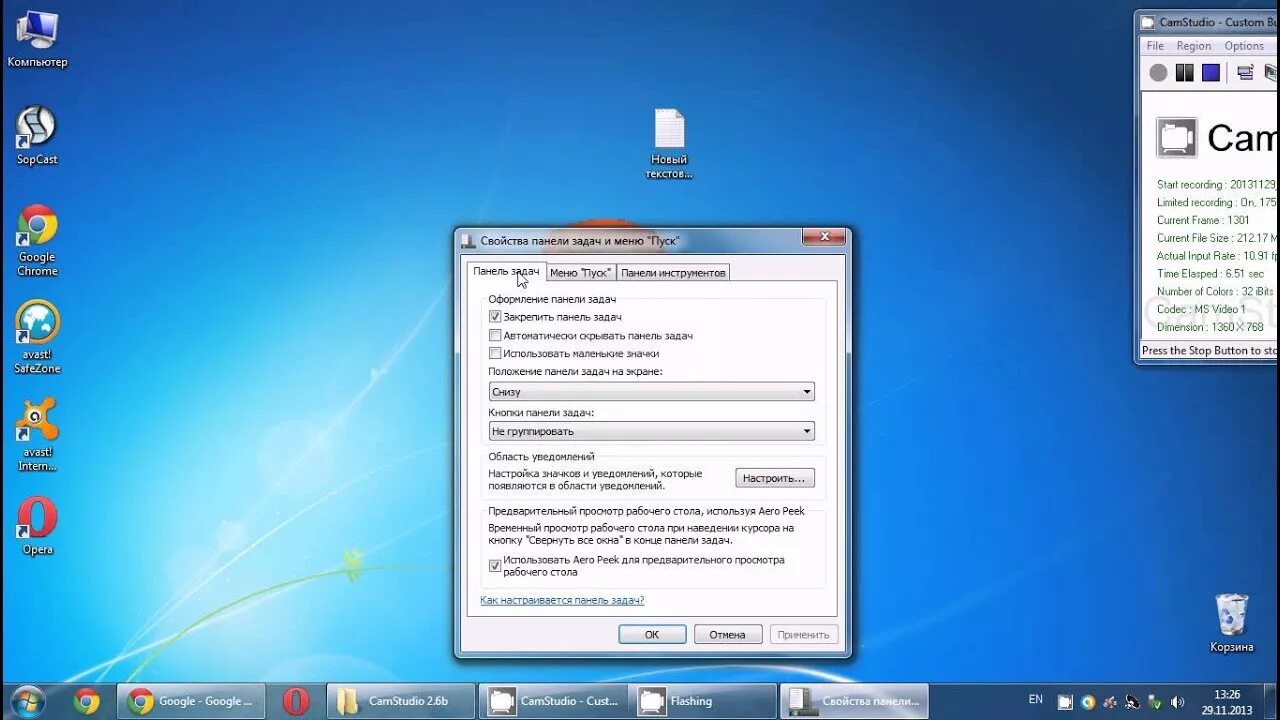Open the clock showing 13:26

(1226, 701)
